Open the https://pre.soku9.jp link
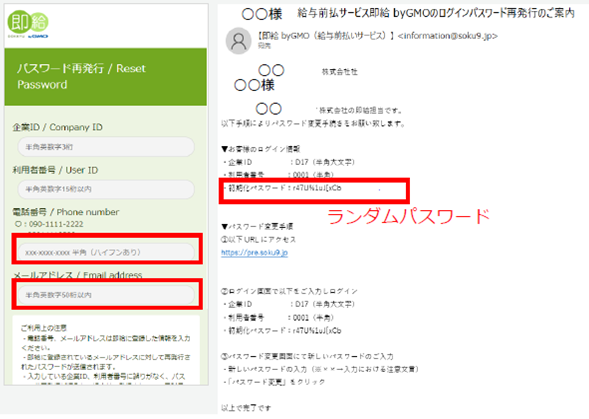 click(254, 253)
